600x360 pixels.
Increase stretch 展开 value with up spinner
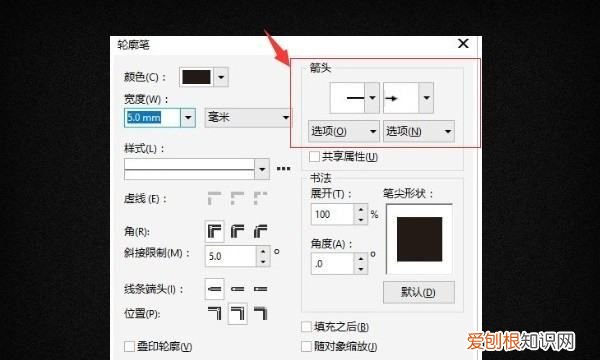click(360, 209)
